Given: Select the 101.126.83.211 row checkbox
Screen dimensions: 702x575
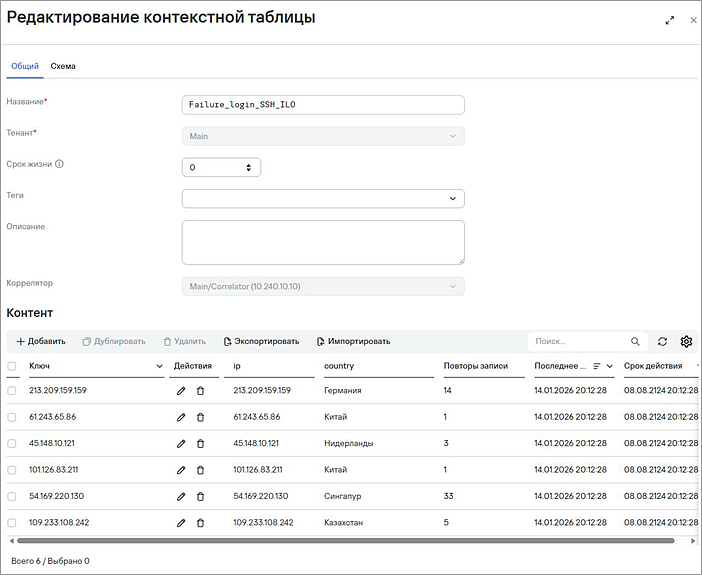Looking at the screenshot, I should (x=12, y=470).
